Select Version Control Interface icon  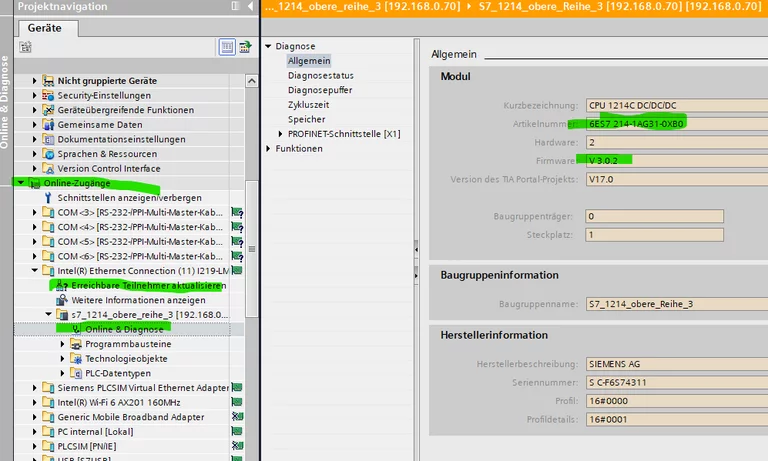(x=48, y=169)
